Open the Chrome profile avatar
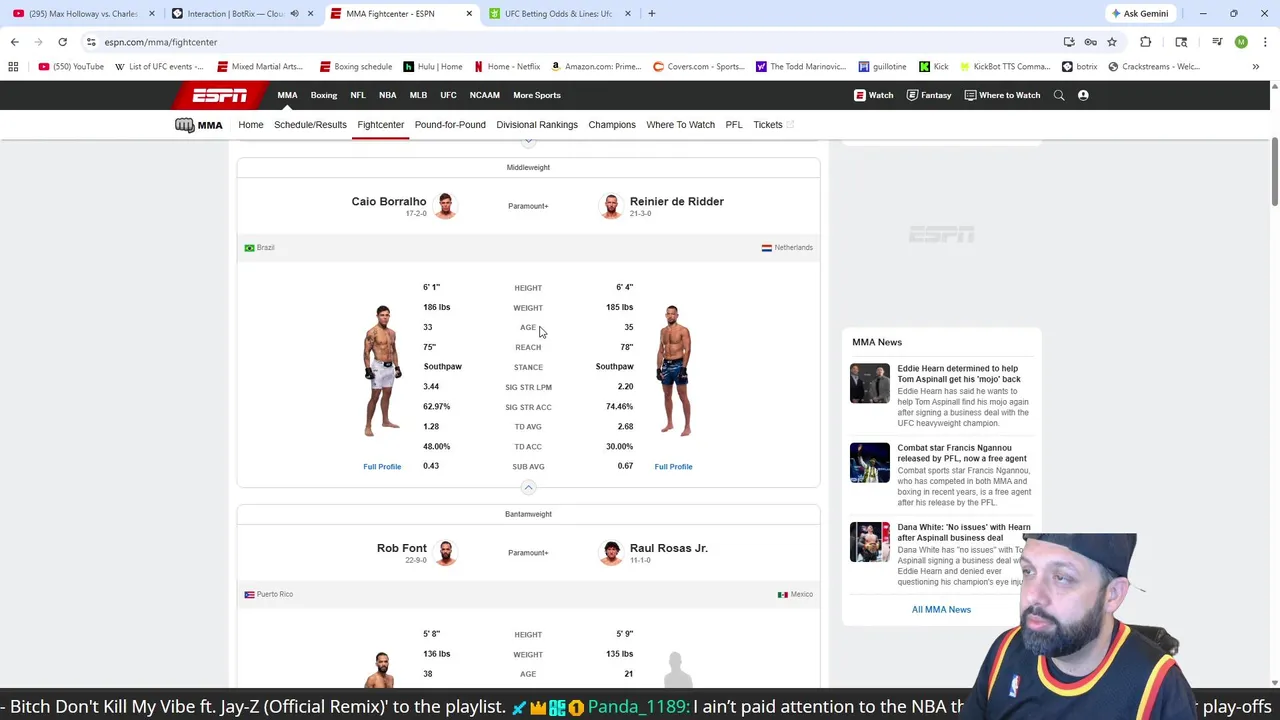 tap(1241, 42)
